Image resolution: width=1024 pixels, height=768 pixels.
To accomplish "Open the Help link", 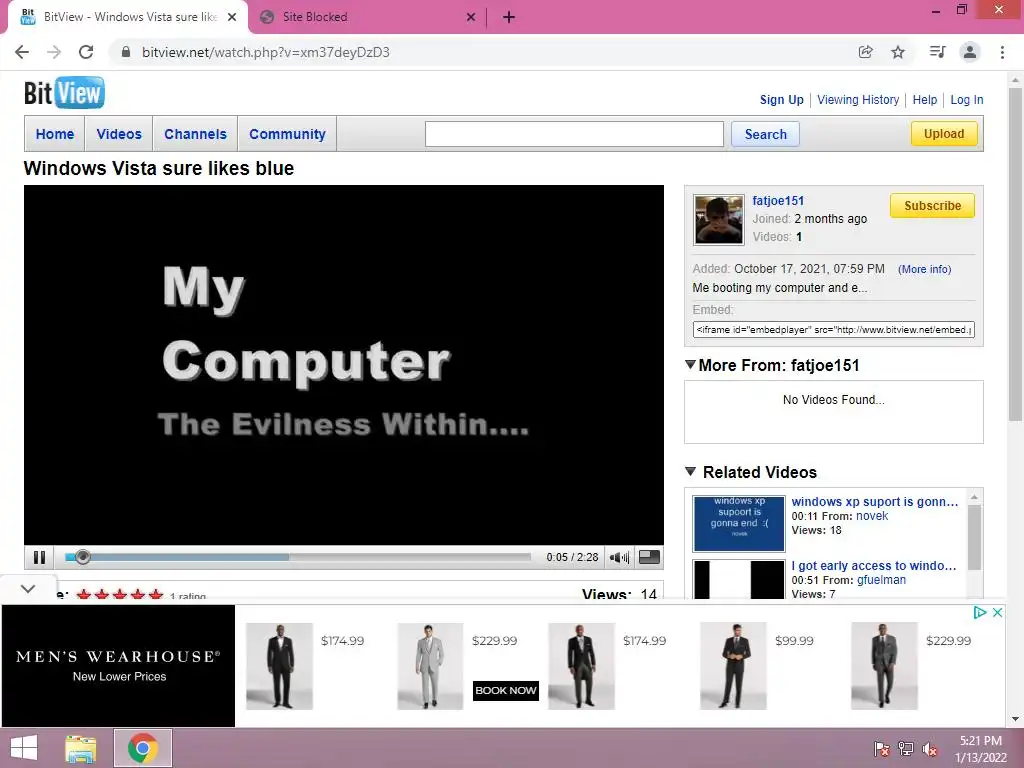I will pos(925,100).
